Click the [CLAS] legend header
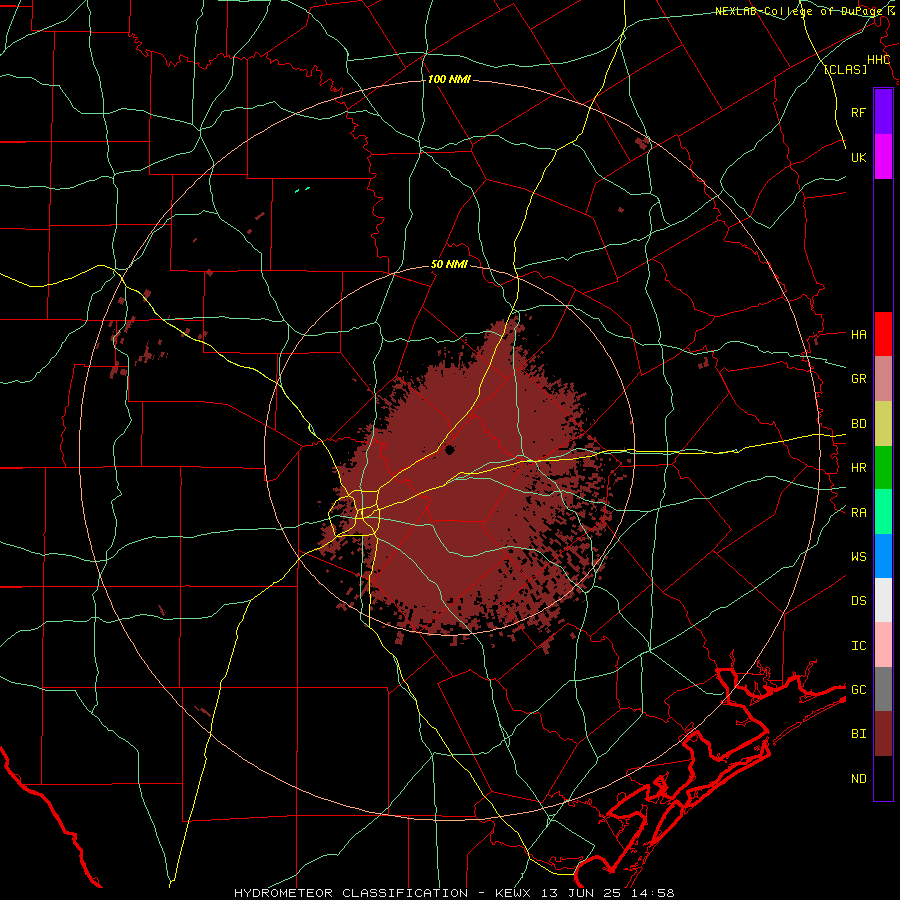900x900 pixels. click(x=845, y=70)
